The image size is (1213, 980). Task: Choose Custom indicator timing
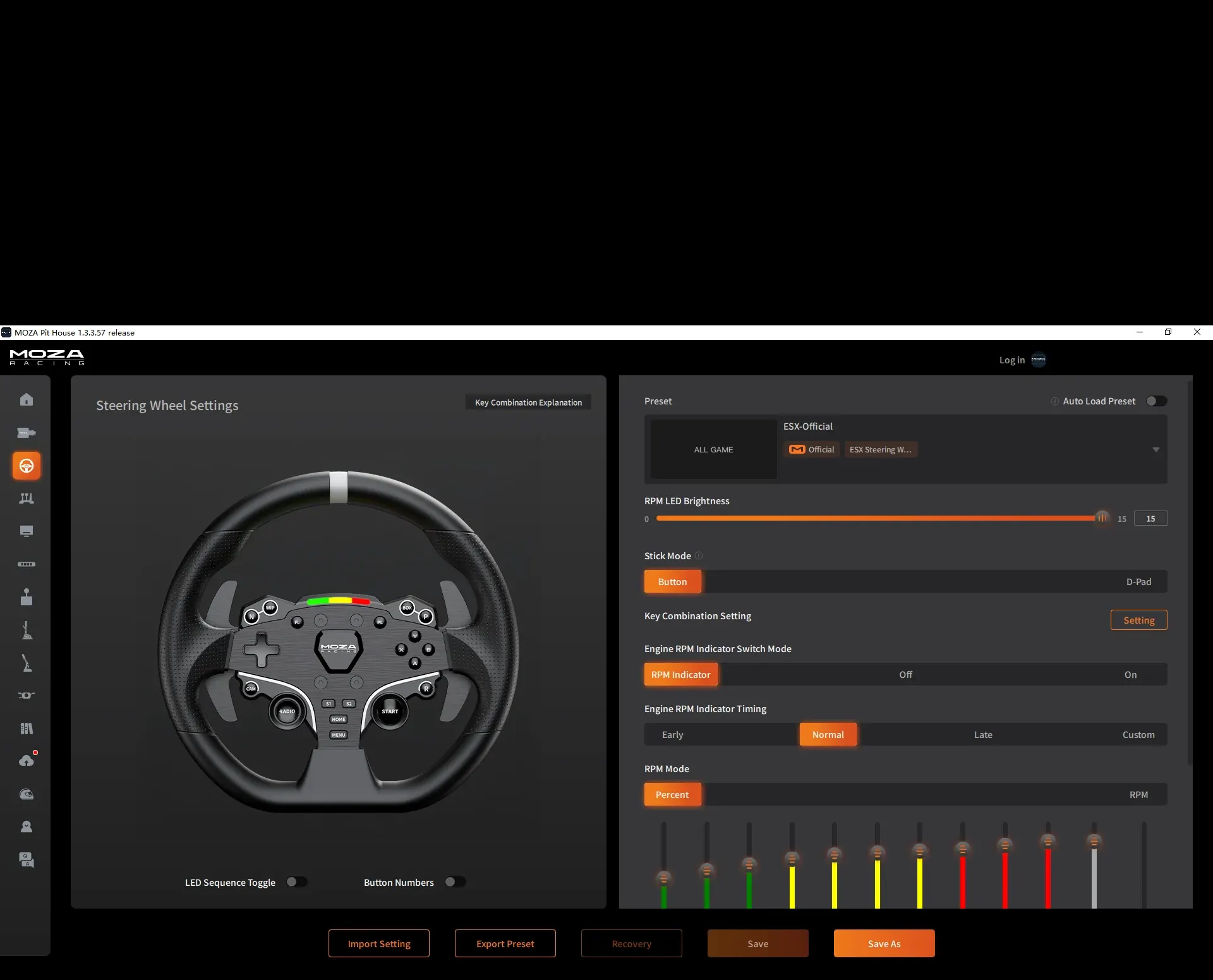coord(1138,735)
